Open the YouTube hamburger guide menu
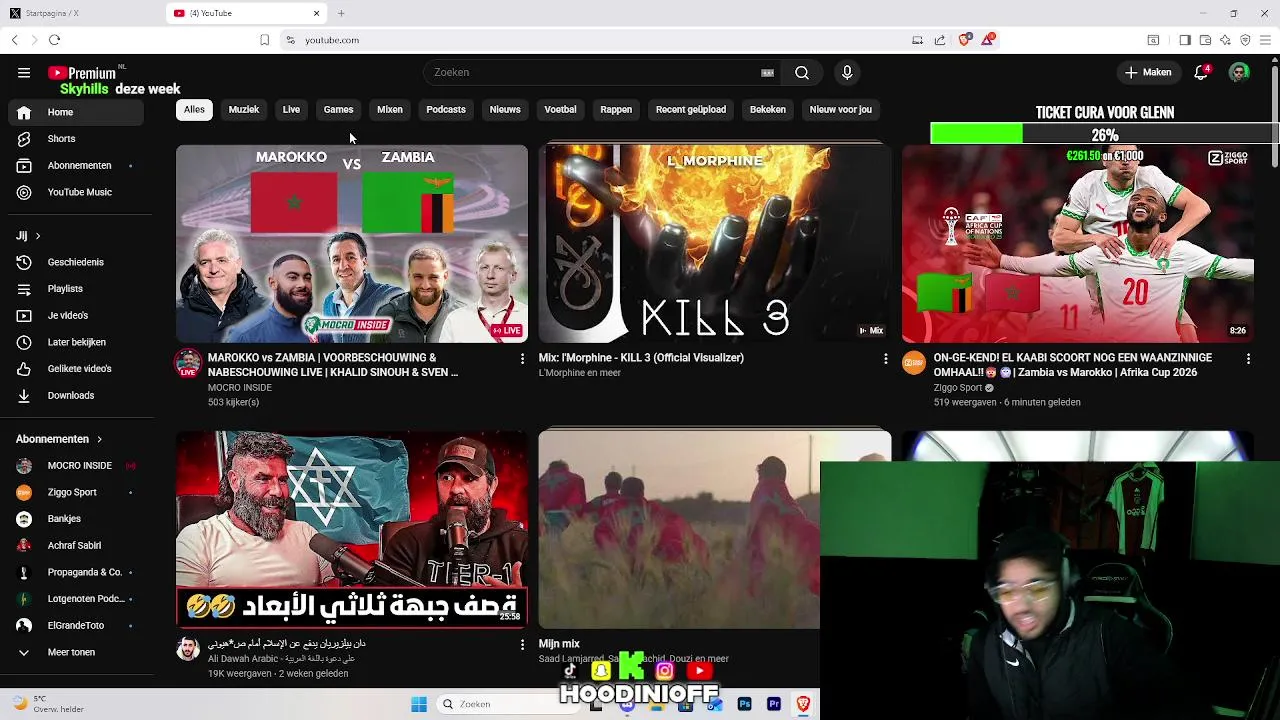The height and width of the screenshot is (720, 1280). 24,73
